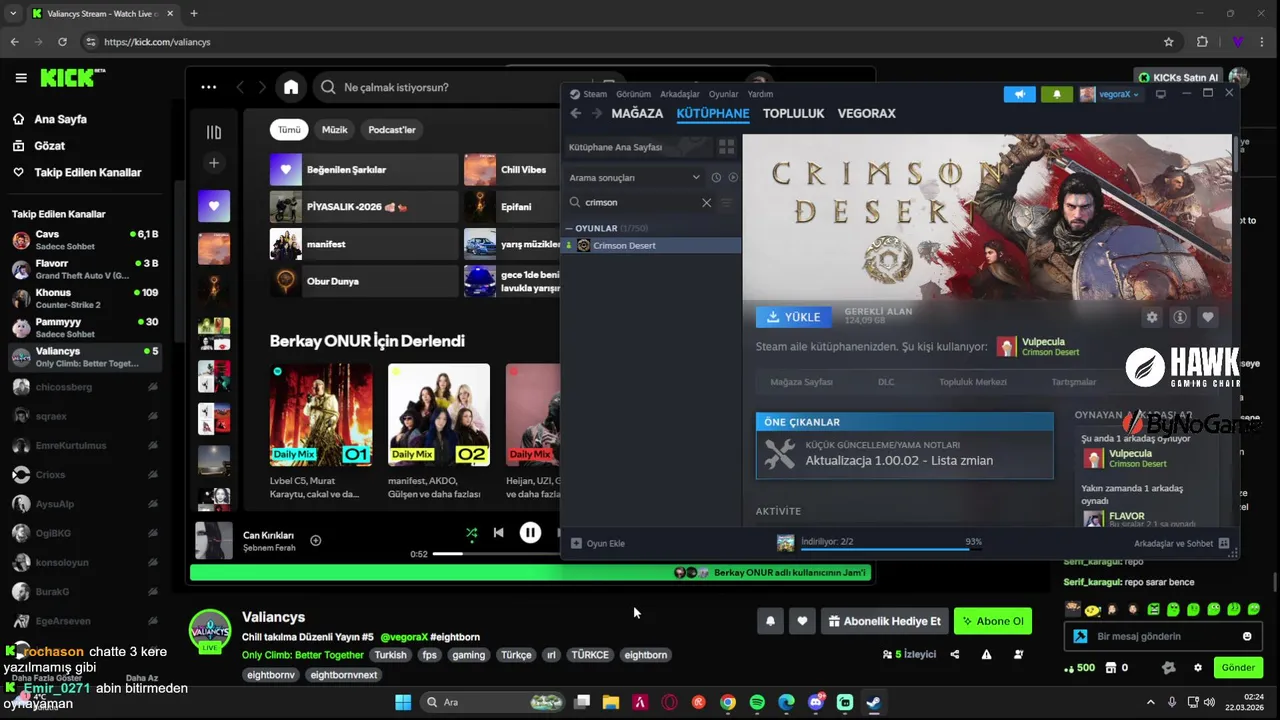Open VEGORAX profile tab in Steam
1280x720 pixels.
pyautogui.click(x=867, y=114)
